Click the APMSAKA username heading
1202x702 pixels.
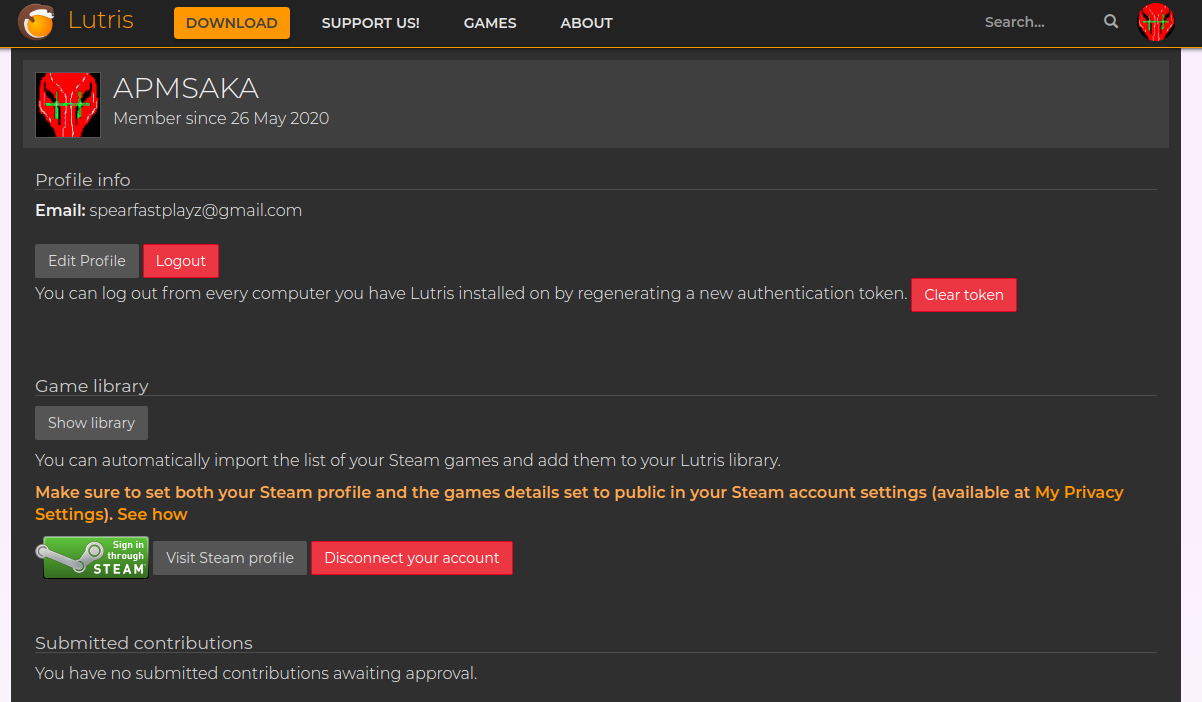186,89
